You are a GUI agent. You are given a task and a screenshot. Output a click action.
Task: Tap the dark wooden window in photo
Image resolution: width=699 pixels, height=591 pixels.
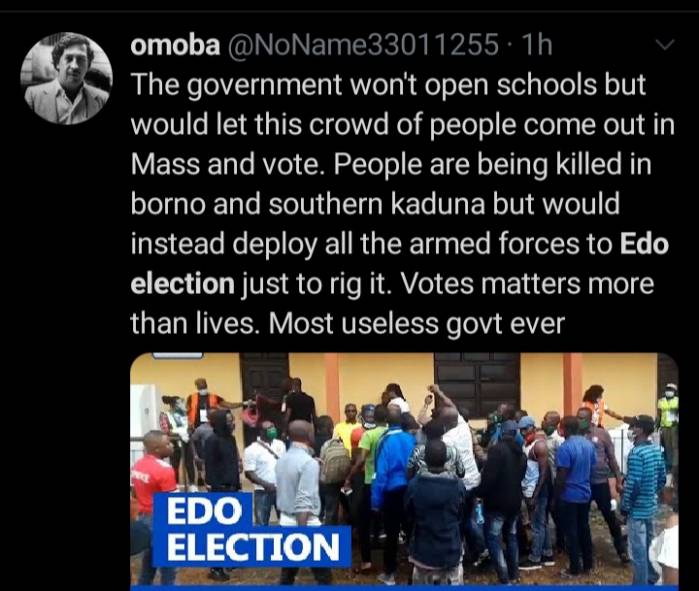[477, 382]
